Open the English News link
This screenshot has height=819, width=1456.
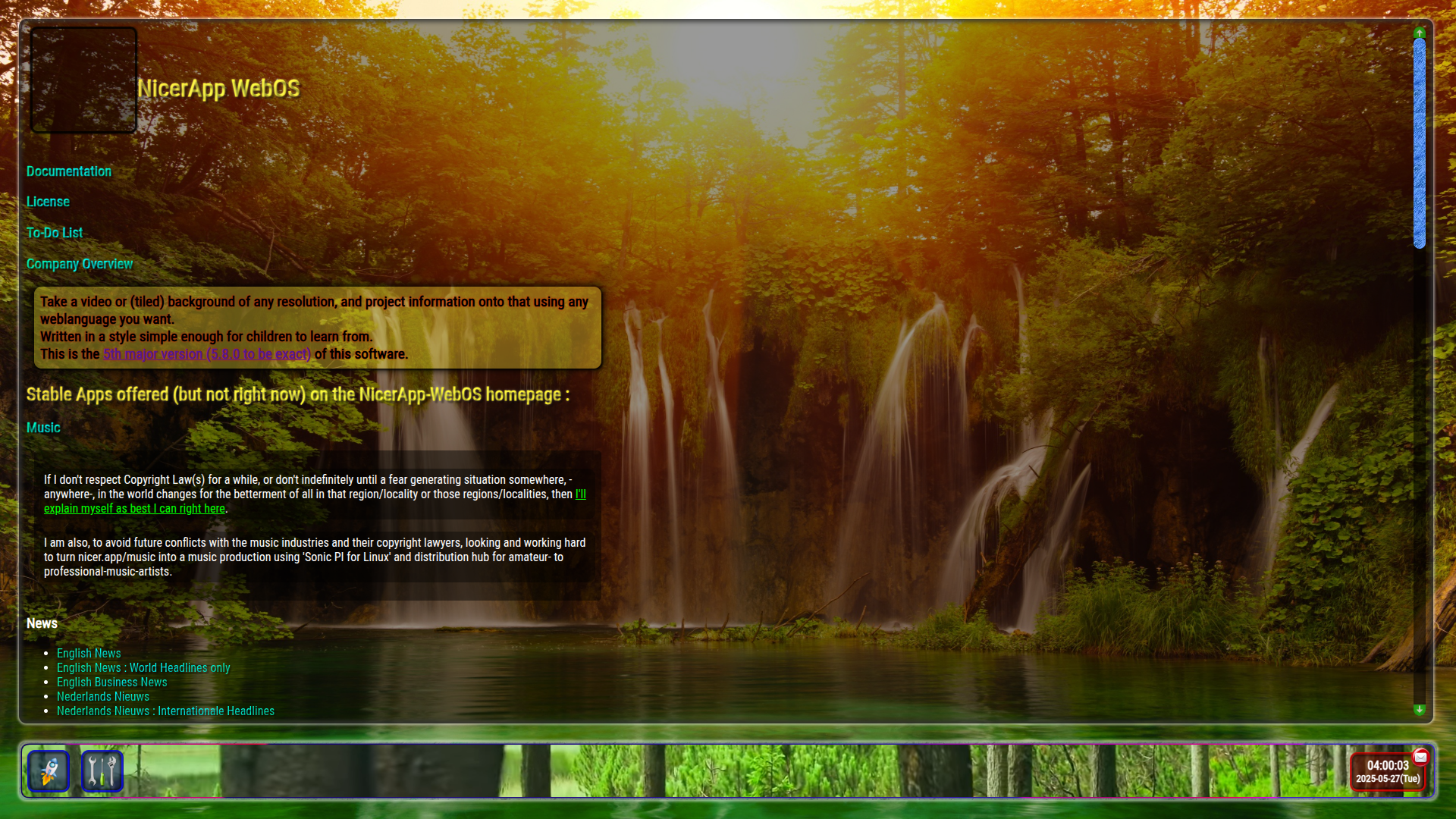(x=89, y=653)
